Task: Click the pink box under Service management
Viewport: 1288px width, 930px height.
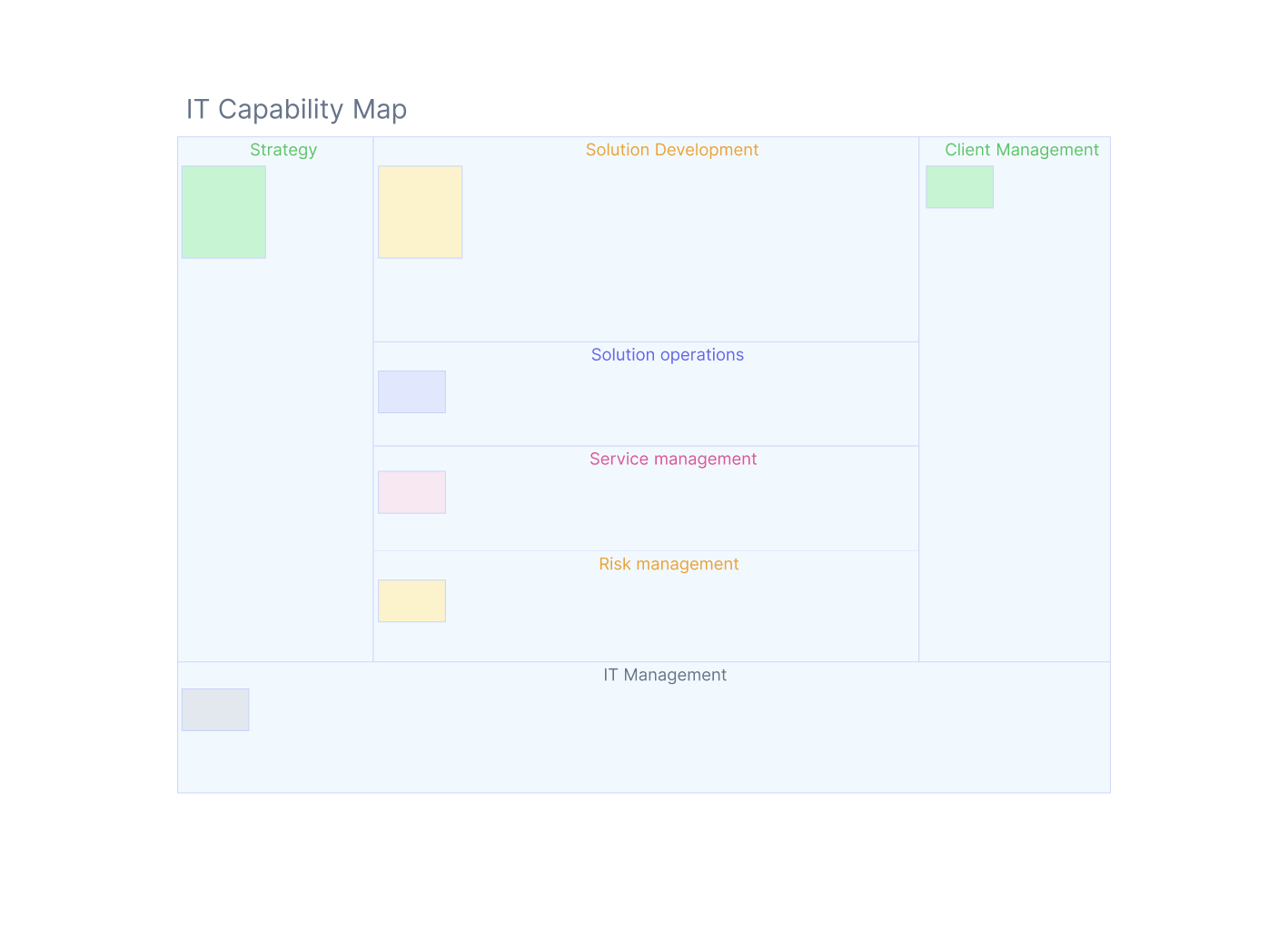Action: 411,492
